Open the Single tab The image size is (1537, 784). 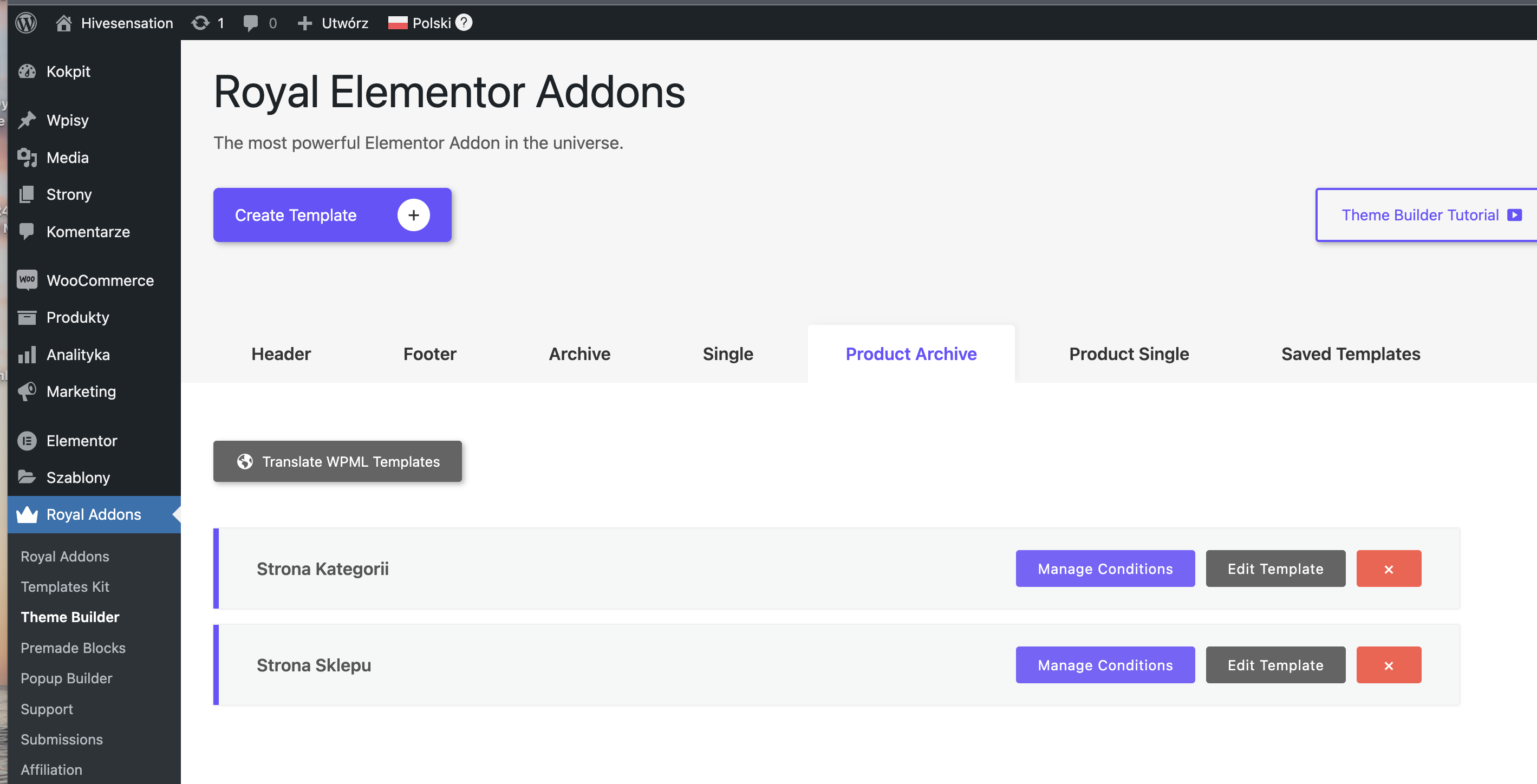(728, 355)
